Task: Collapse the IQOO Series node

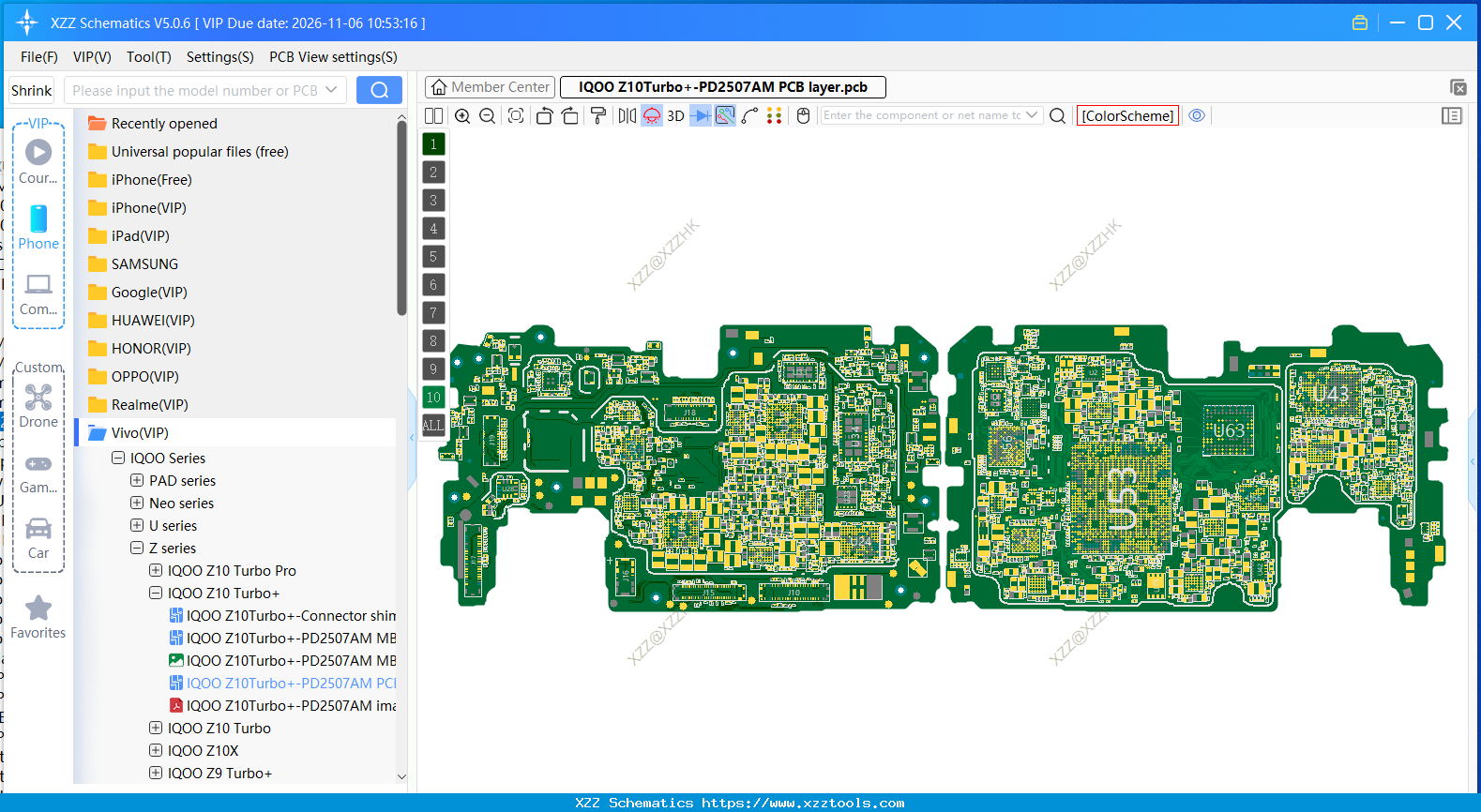Action: coord(118,458)
